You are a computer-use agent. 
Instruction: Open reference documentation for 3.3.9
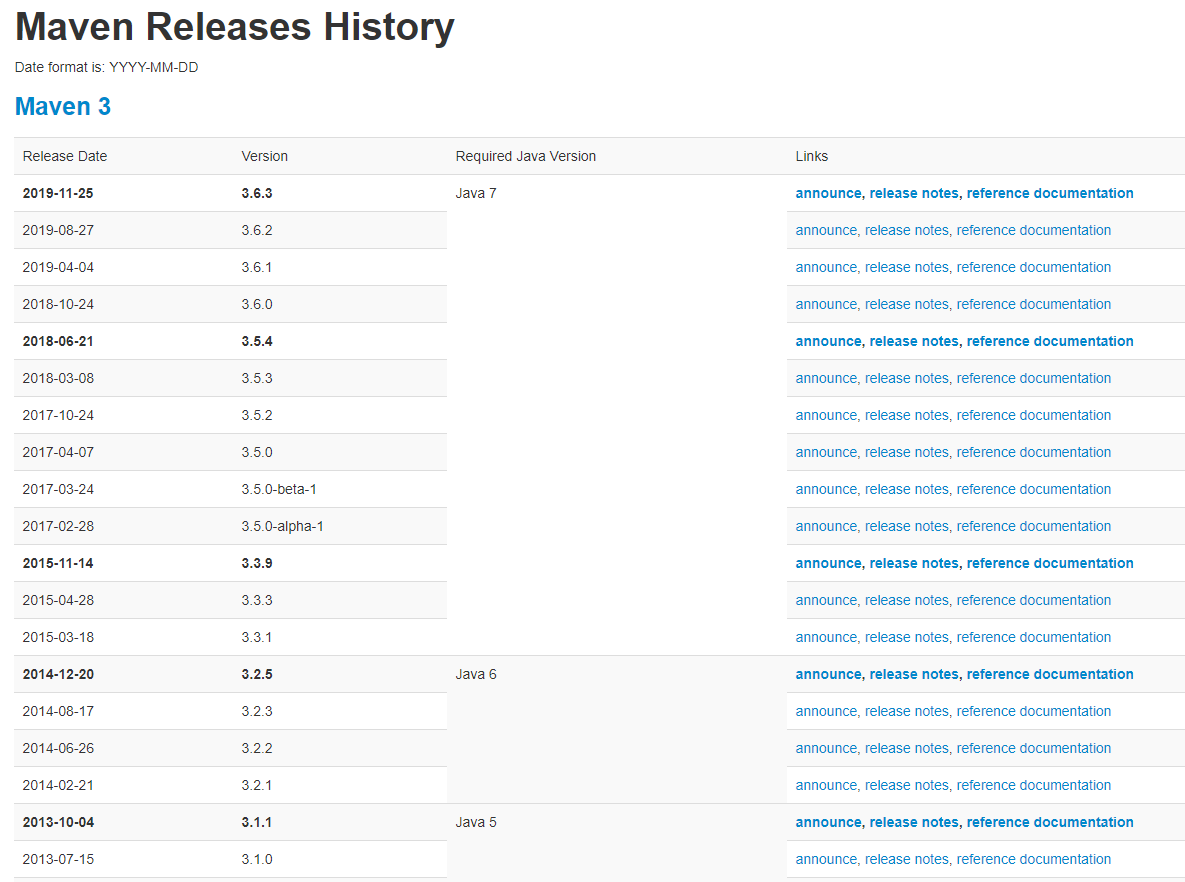point(1050,564)
